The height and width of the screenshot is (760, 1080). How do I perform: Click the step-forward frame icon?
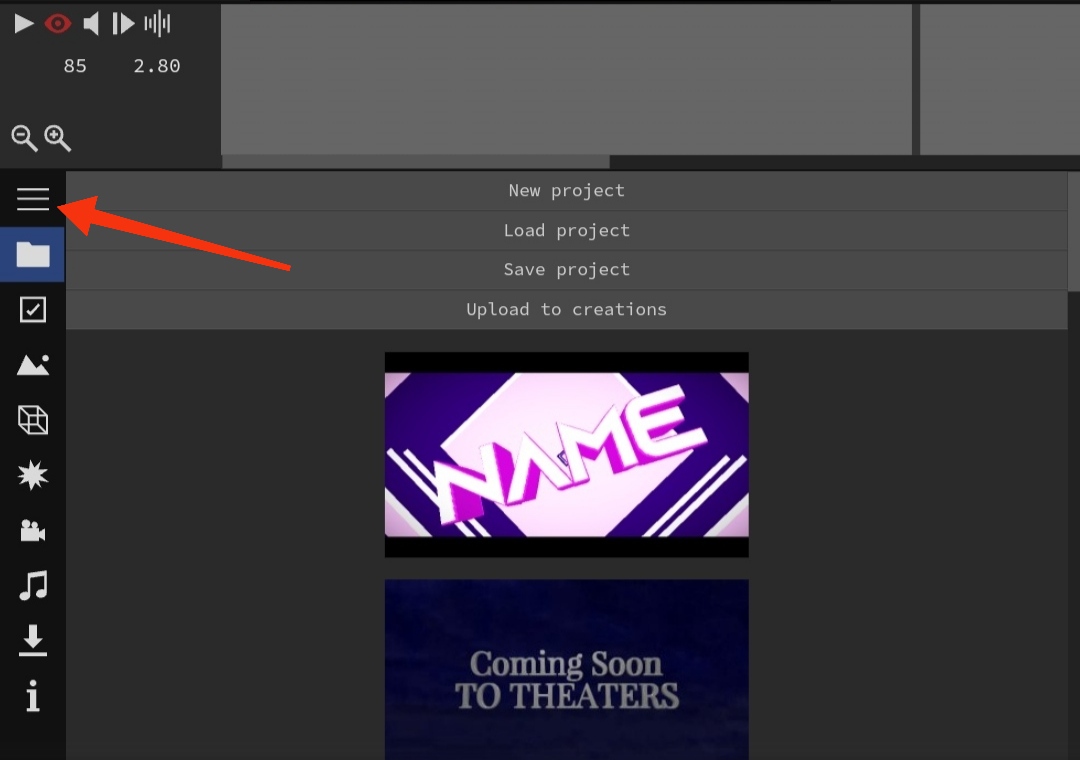123,24
